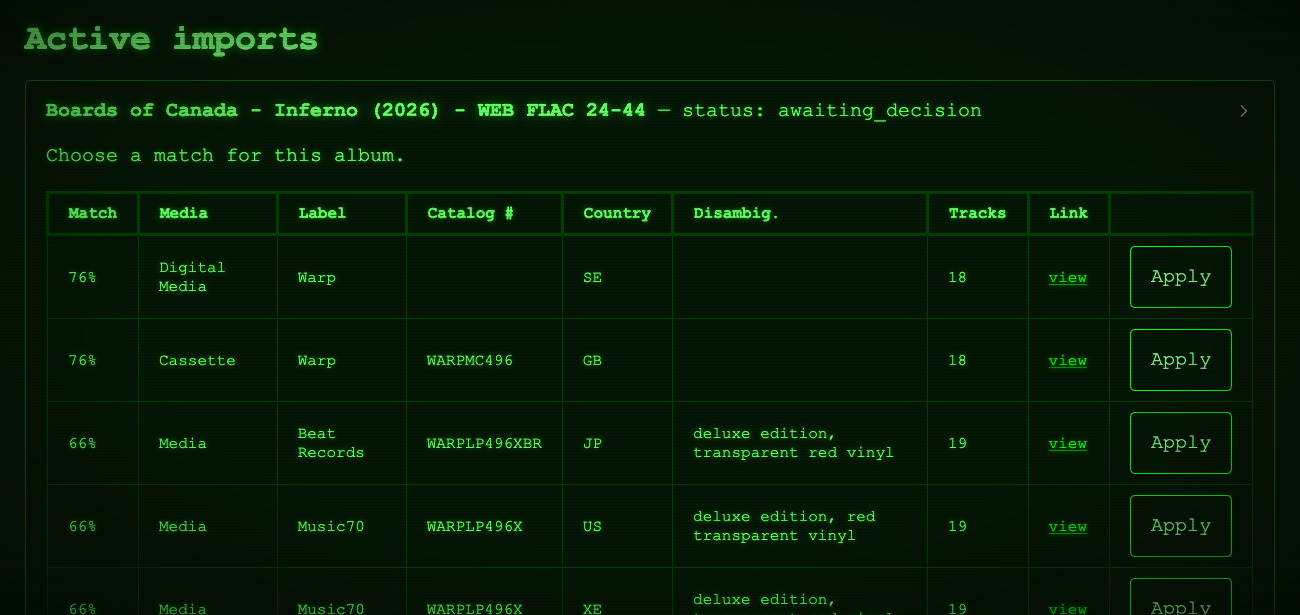Click the Match column header
Image resolution: width=1300 pixels, height=615 pixels.
pos(93,213)
